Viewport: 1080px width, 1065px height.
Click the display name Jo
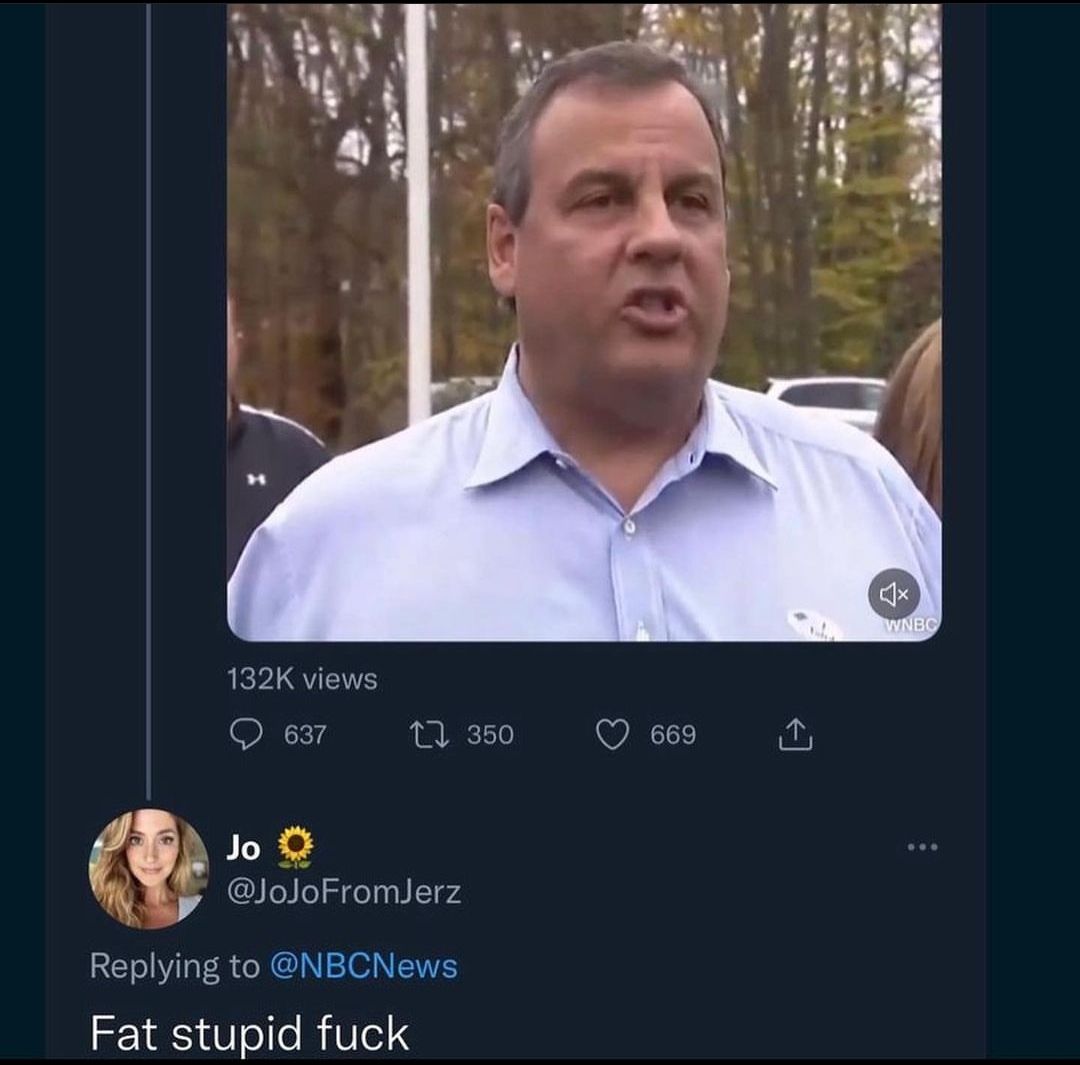click(243, 848)
